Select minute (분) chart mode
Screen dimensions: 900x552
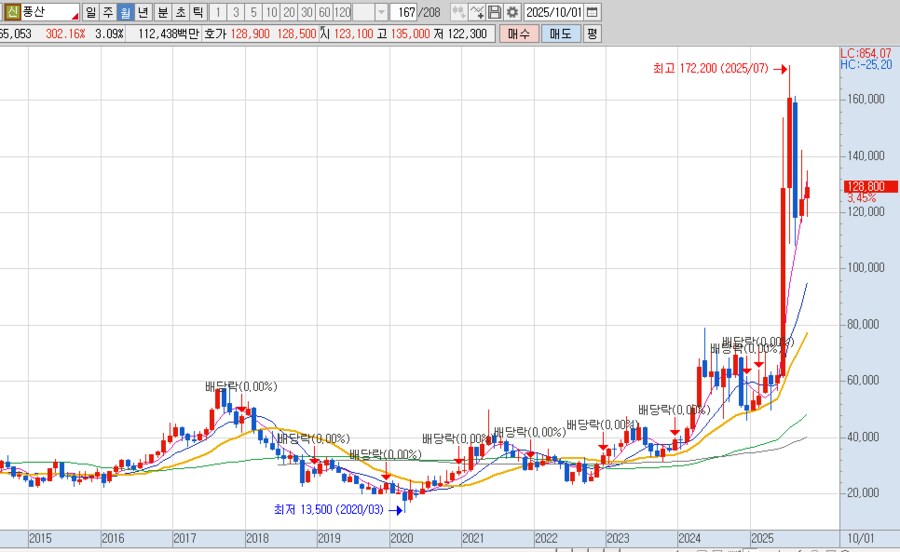point(162,13)
